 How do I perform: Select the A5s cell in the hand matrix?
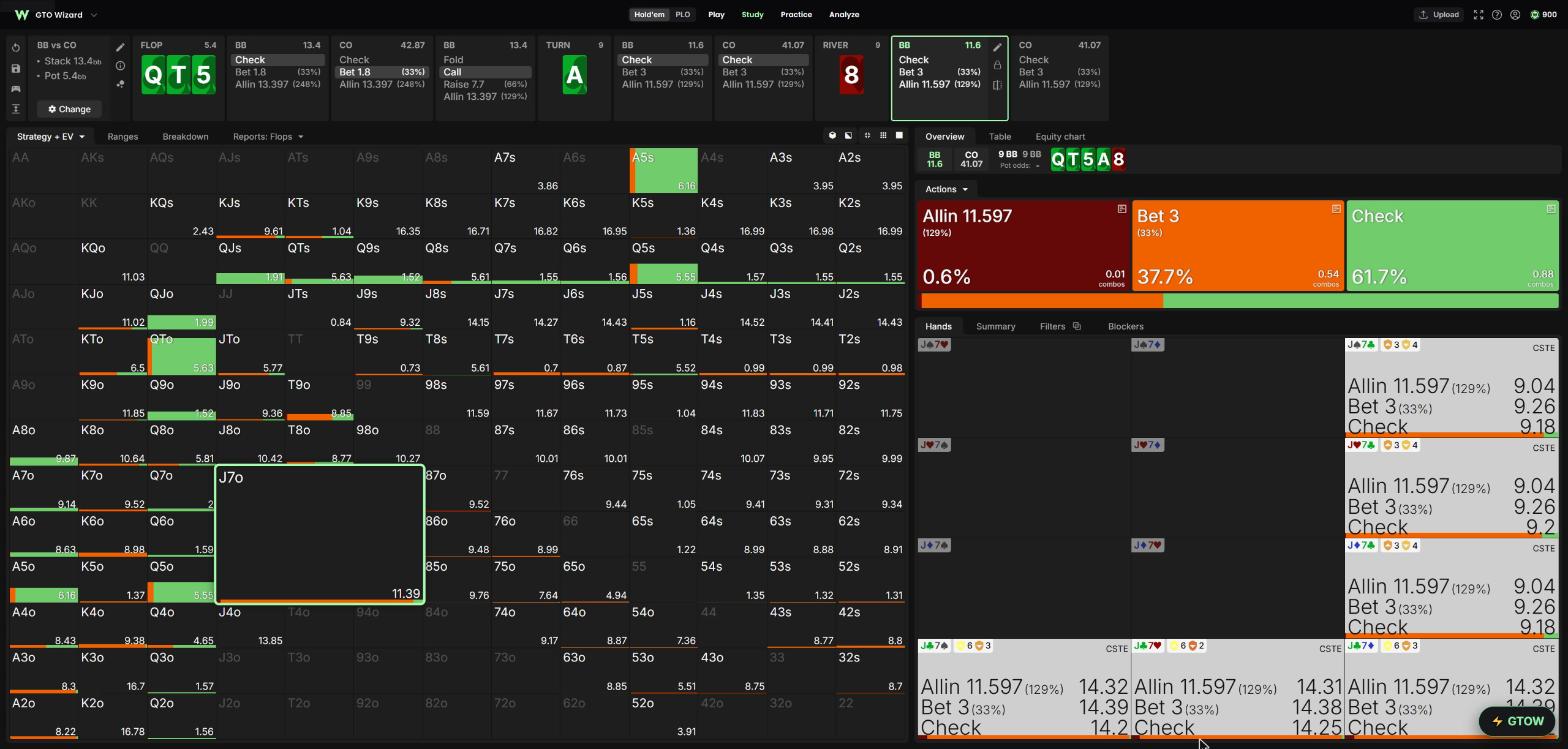[x=664, y=171]
